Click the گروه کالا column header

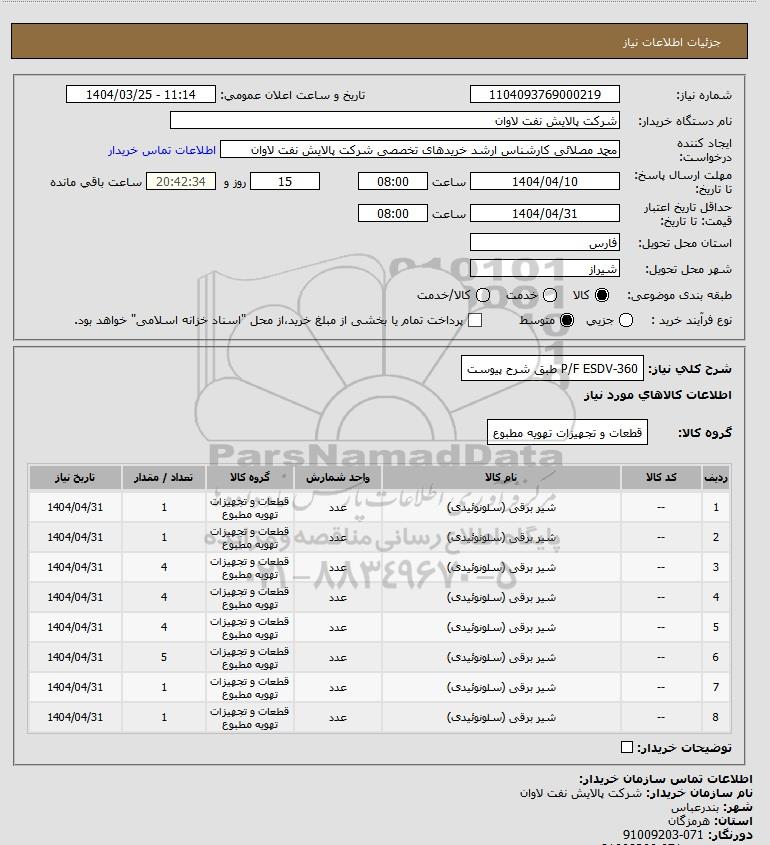point(249,477)
